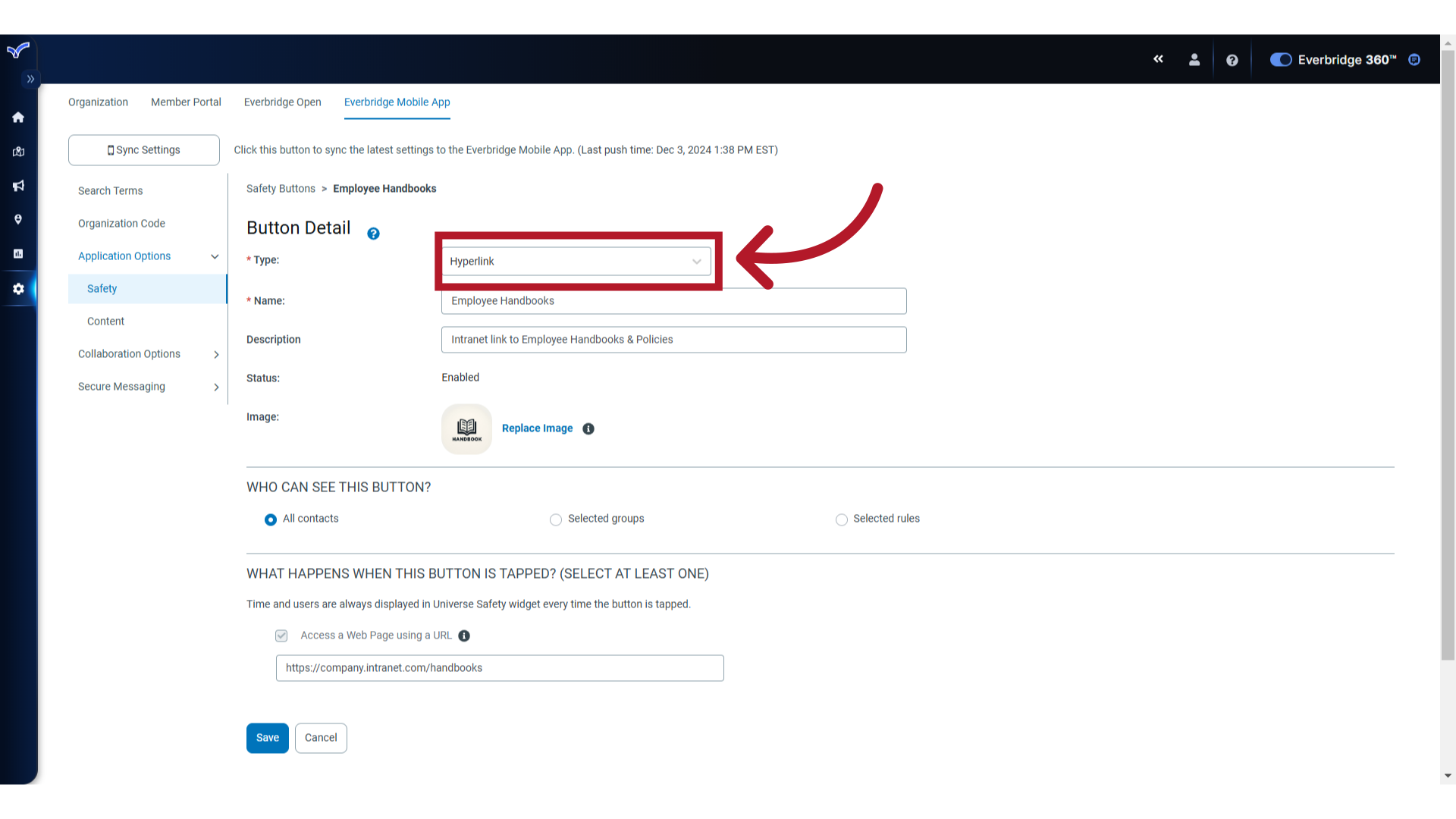
Task: Click the Sync Settings button
Action: coord(144,150)
